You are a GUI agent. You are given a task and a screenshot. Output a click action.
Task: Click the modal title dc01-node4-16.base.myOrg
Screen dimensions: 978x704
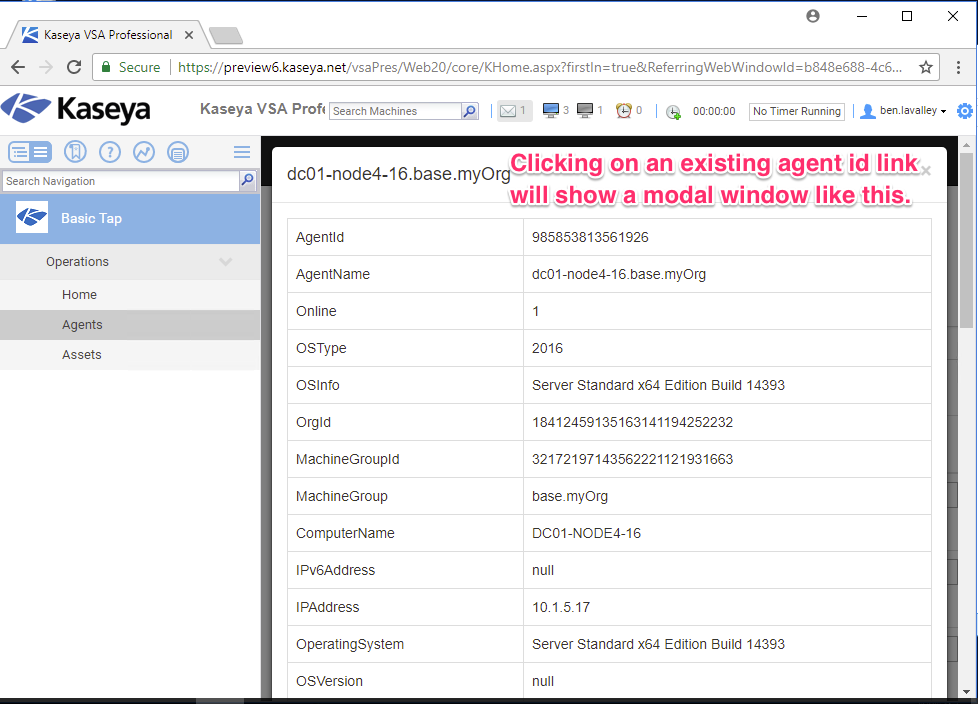click(x=399, y=174)
